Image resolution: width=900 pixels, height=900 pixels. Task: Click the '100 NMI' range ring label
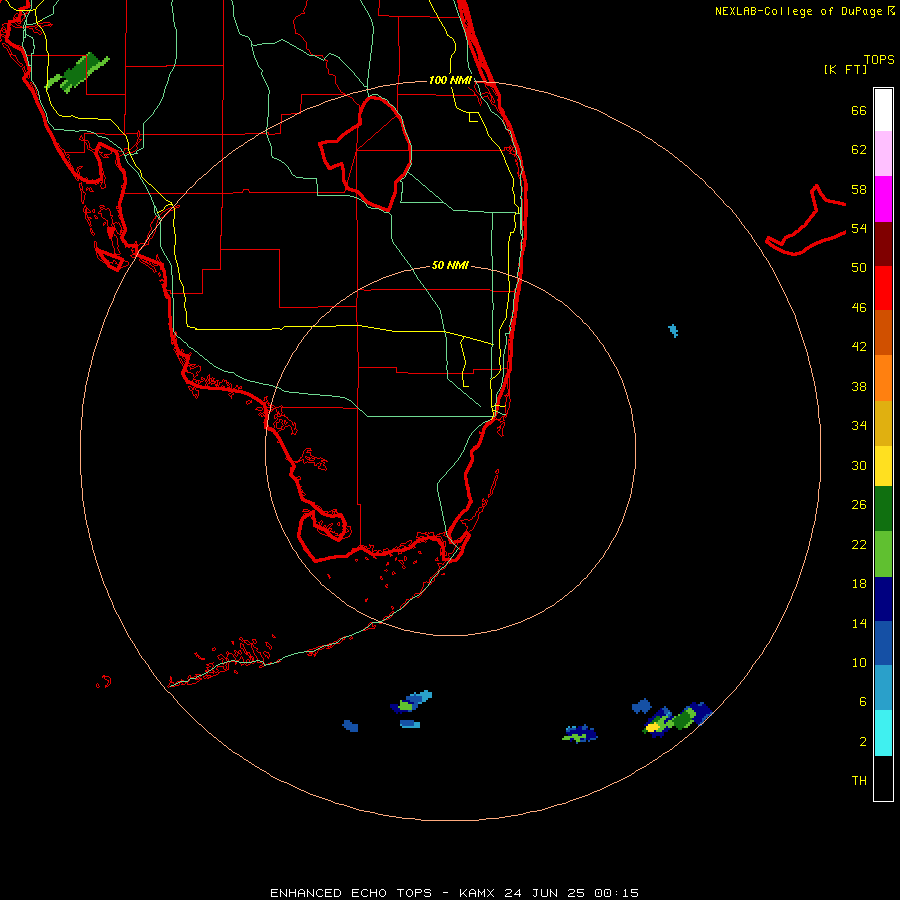pyautogui.click(x=450, y=80)
